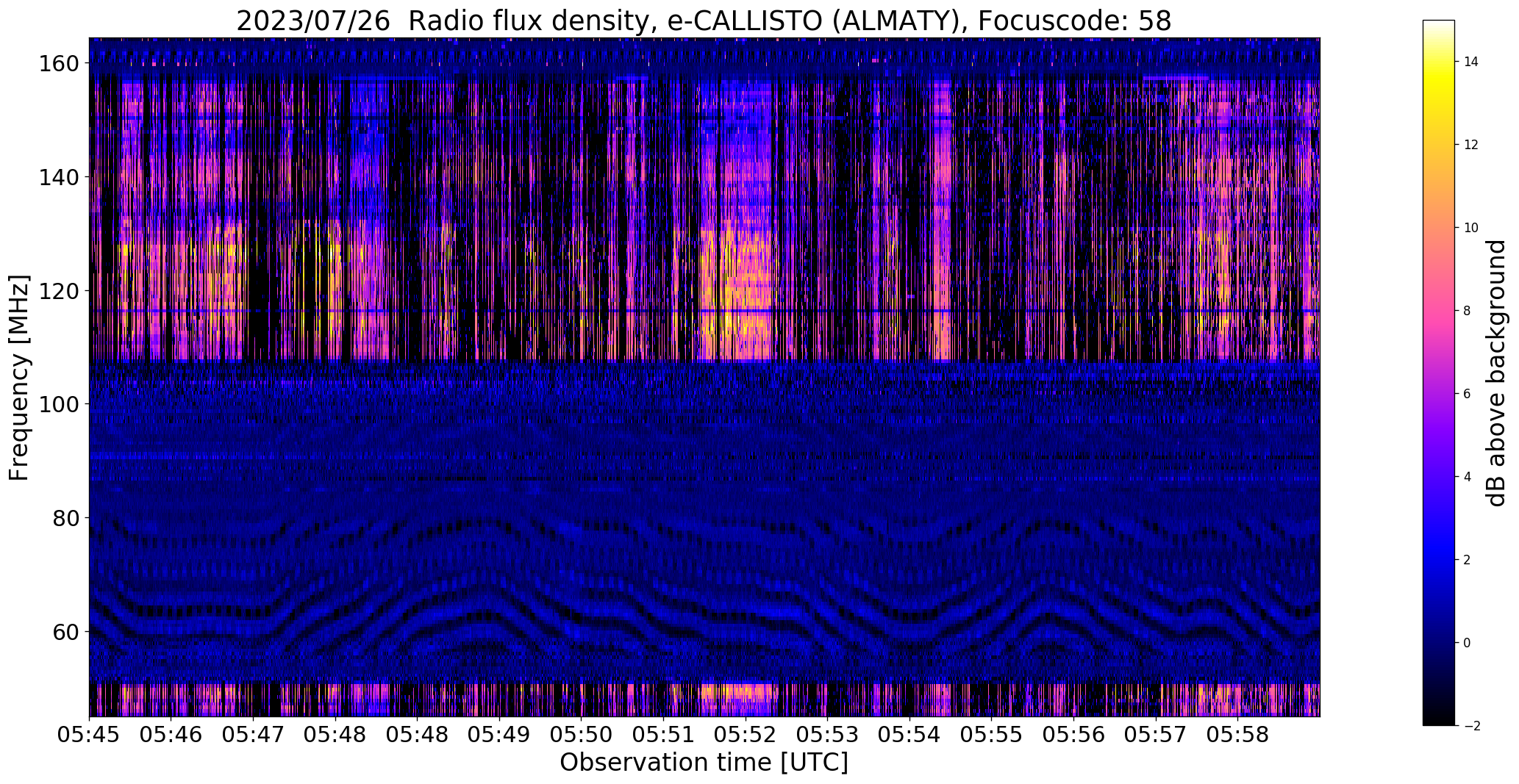
Task: Click the 6 dB tick on the colorbar
Action: pyautogui.click(x=1467, y=394)
